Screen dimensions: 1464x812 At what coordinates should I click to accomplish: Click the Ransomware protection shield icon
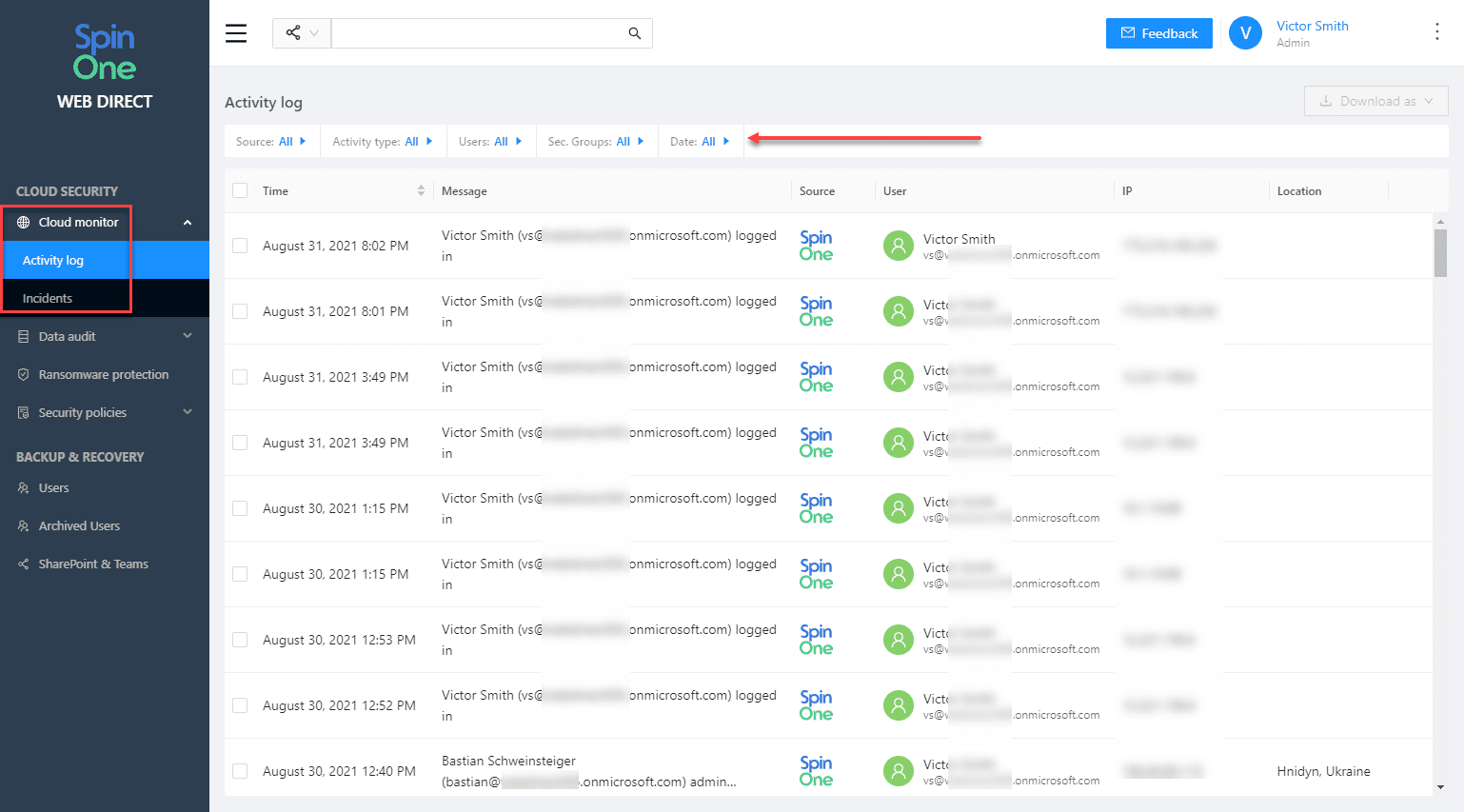[x=24, y=375]
